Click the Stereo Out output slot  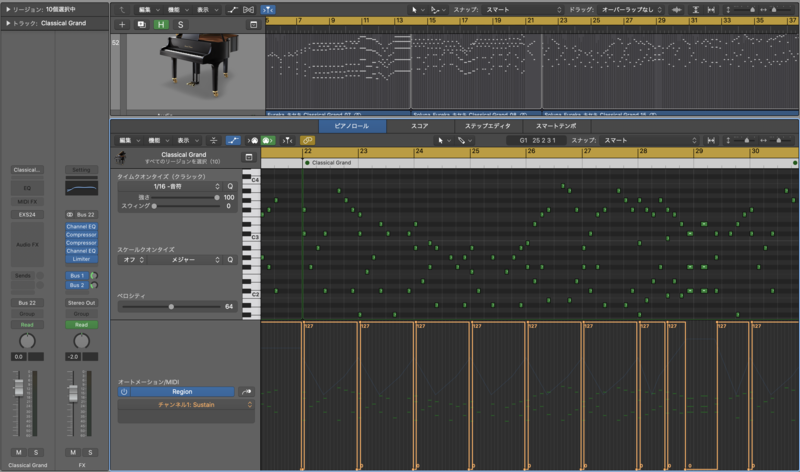(81, 303)
